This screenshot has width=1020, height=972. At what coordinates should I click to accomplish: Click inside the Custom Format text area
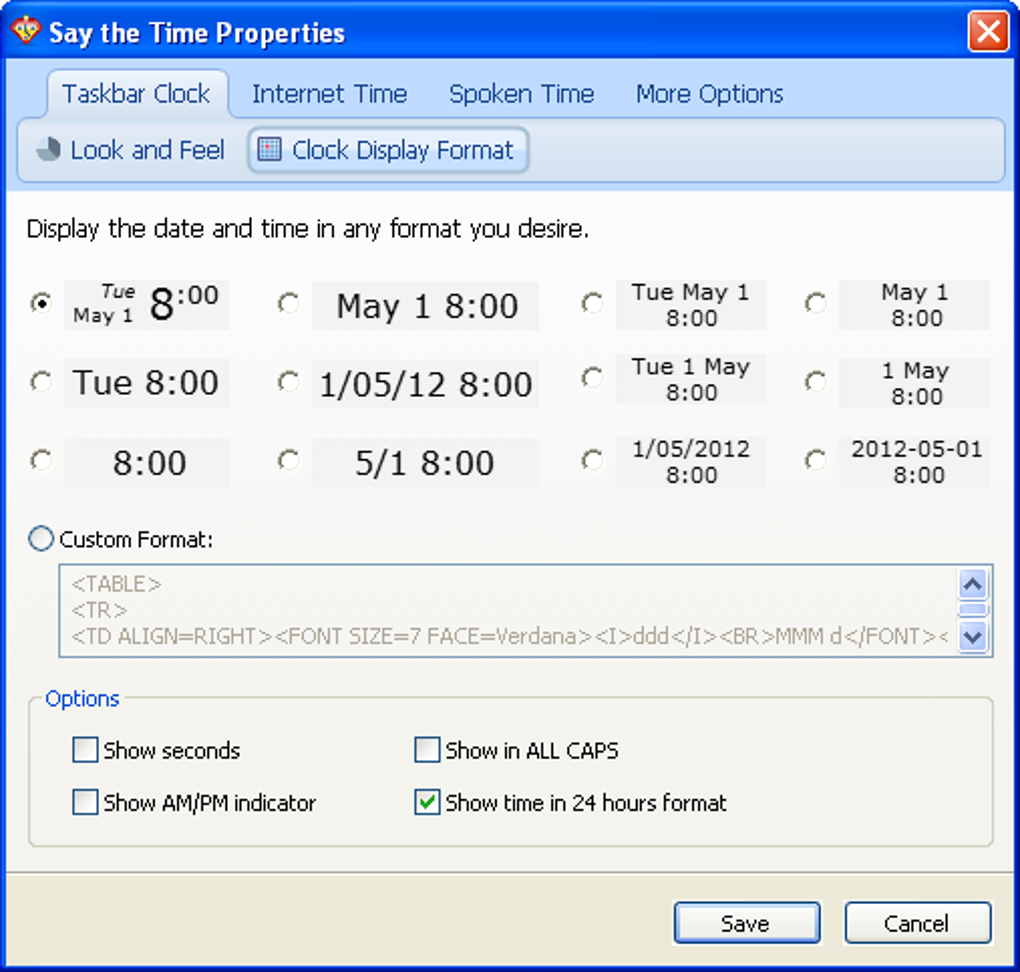[x=509, y=611]
